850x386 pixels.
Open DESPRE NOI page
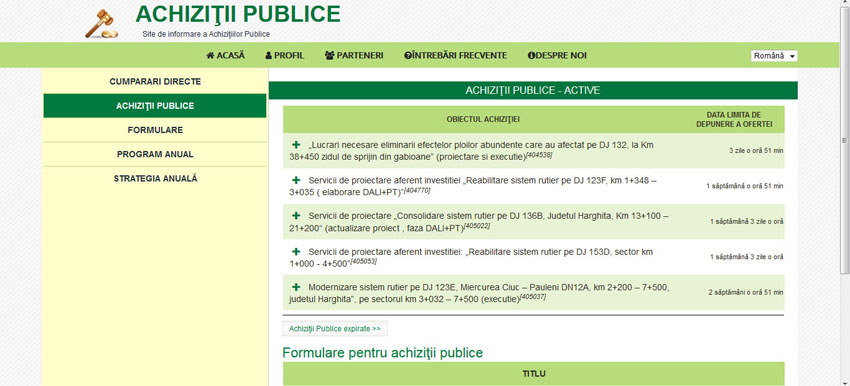tap(557, 55)
